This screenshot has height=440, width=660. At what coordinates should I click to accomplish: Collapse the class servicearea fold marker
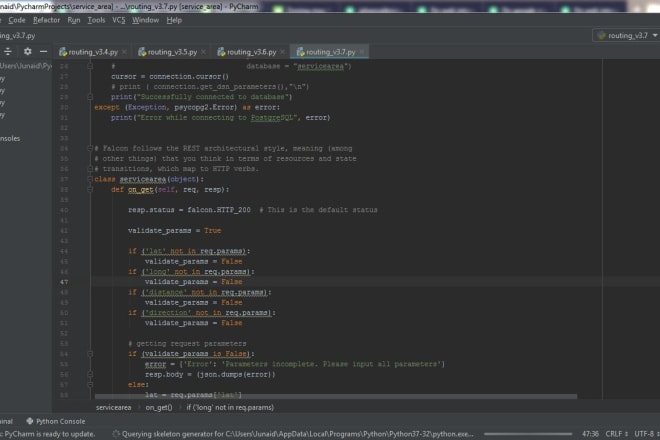pos(90,179)
